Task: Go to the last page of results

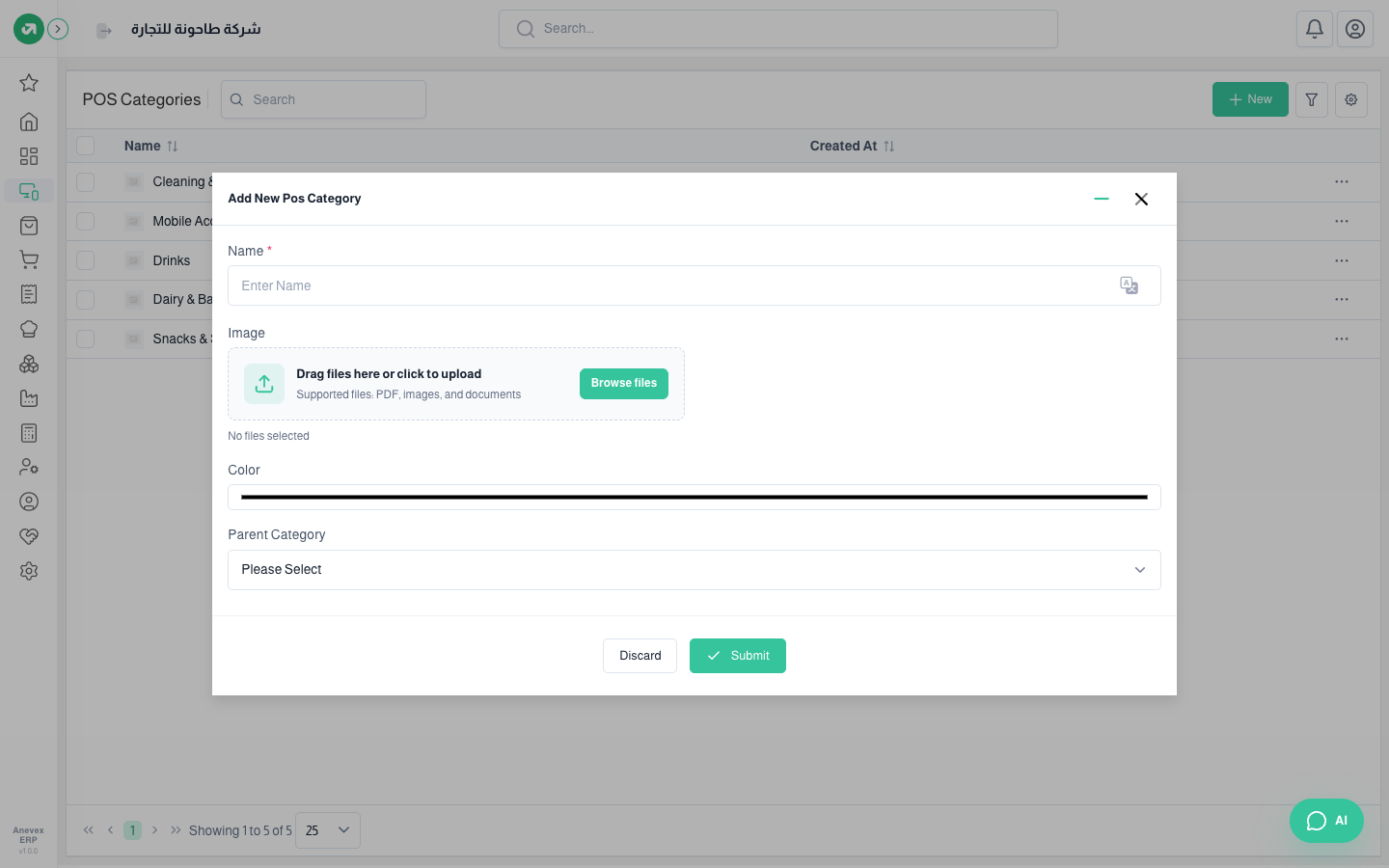Action: [x=176, y=830]
